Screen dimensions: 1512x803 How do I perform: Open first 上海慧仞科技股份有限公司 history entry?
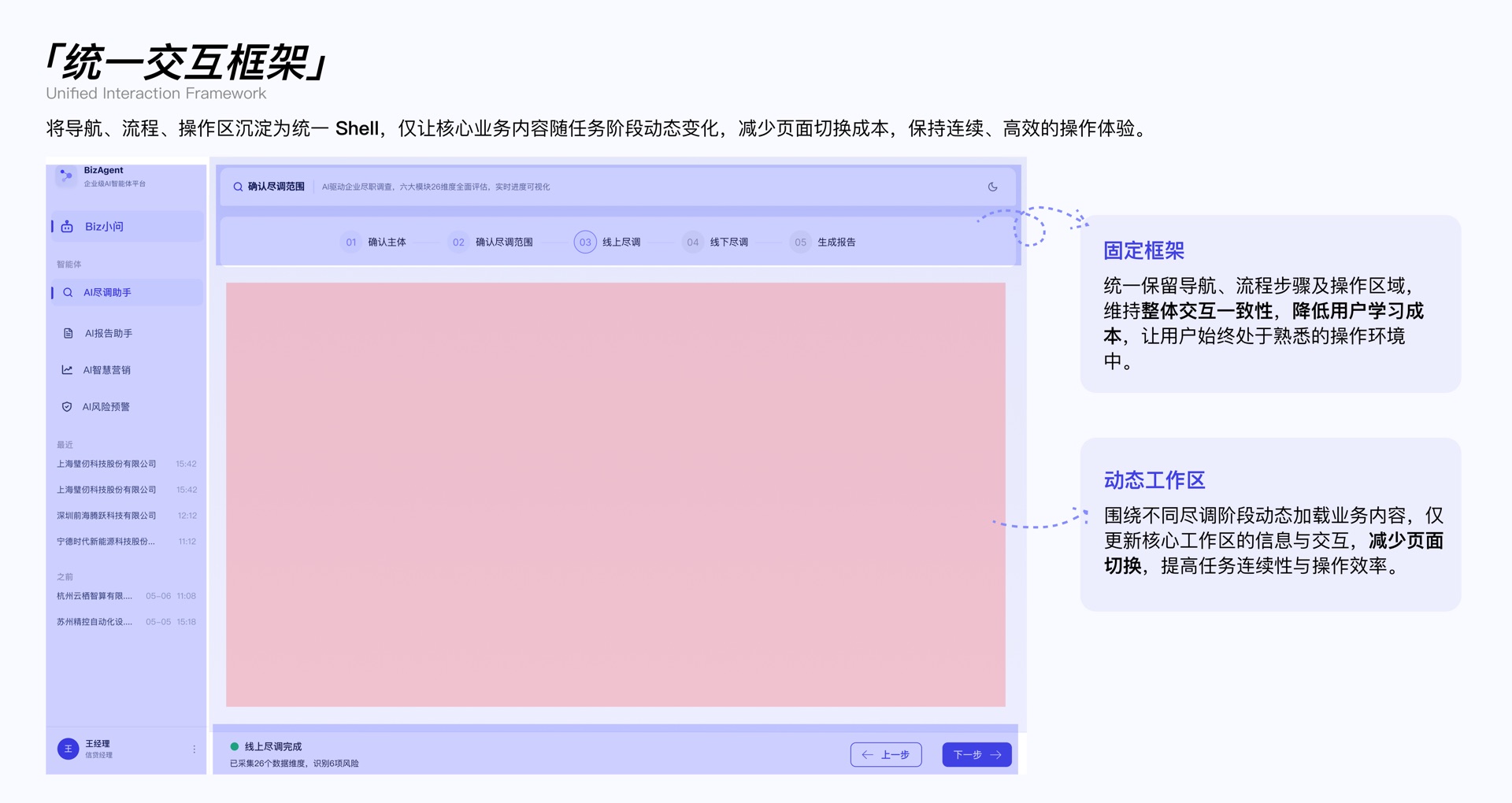pos(126,464)
